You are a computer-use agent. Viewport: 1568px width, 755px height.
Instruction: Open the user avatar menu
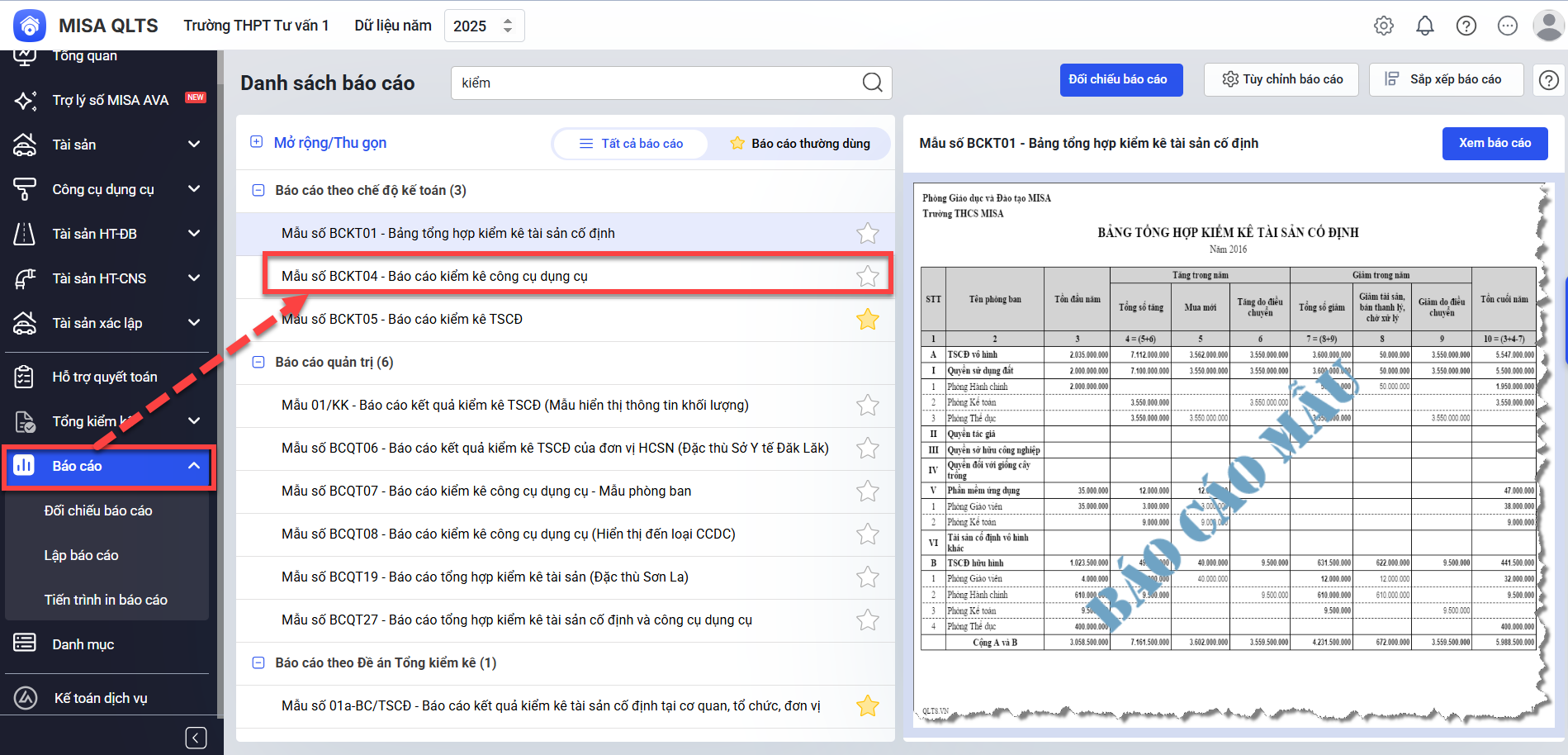click(x=1548, y=26)
